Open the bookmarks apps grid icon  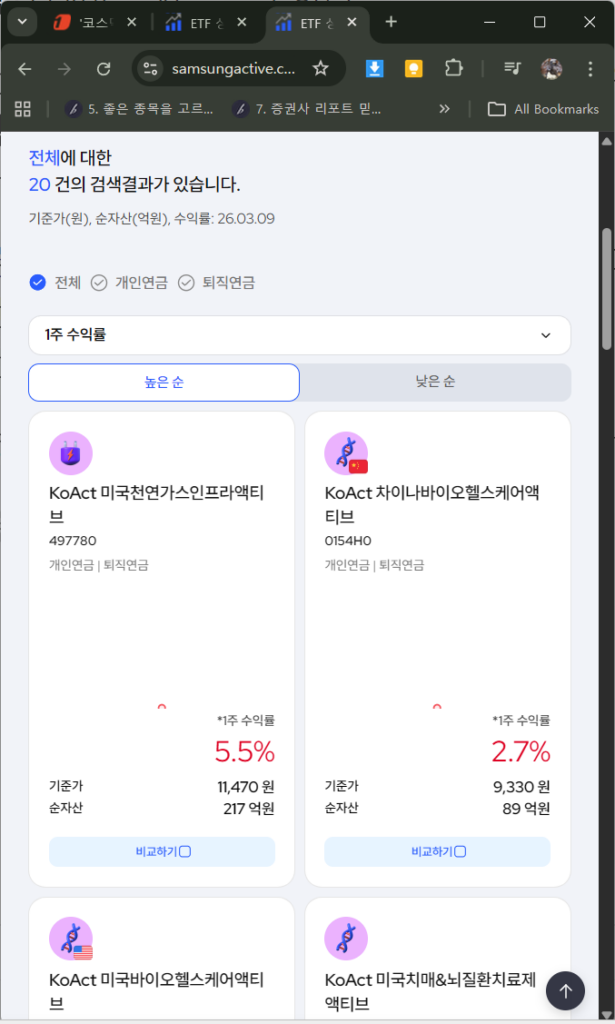[x=23, y=109]
